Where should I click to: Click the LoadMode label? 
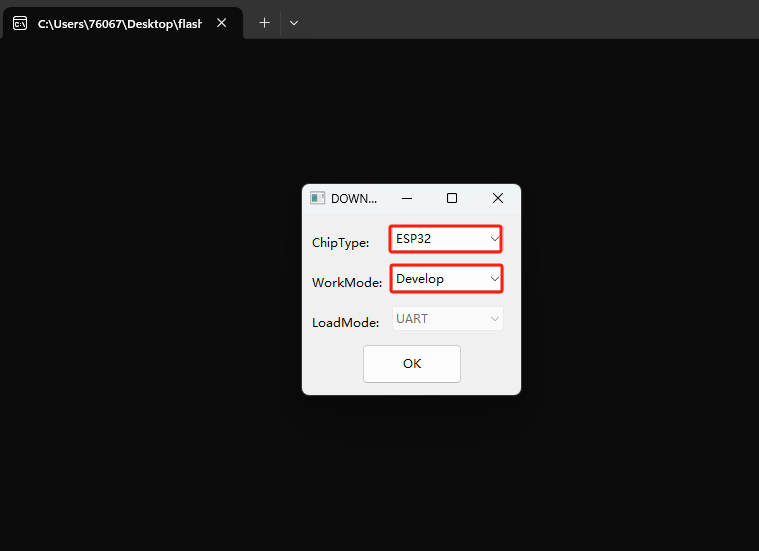click(x=345, y=323)
